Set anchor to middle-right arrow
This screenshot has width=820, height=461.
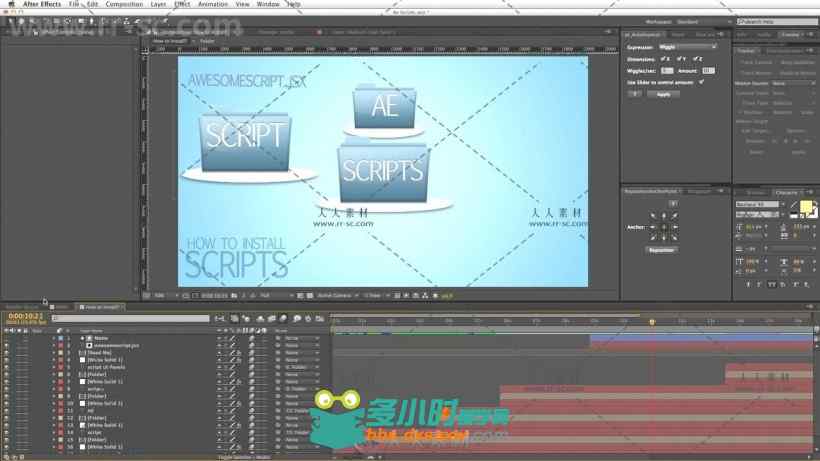point(675,227)
